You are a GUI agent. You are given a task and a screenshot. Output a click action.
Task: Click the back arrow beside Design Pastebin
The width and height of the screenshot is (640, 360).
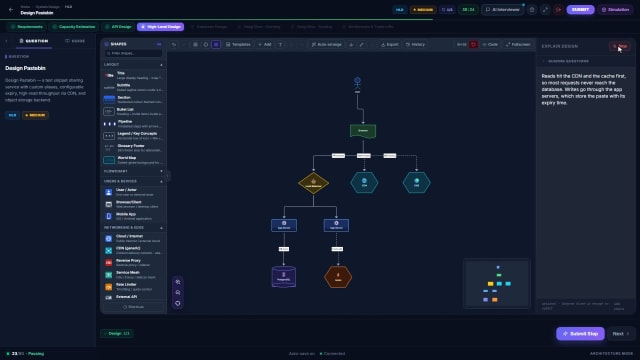(x=11, y=9)
